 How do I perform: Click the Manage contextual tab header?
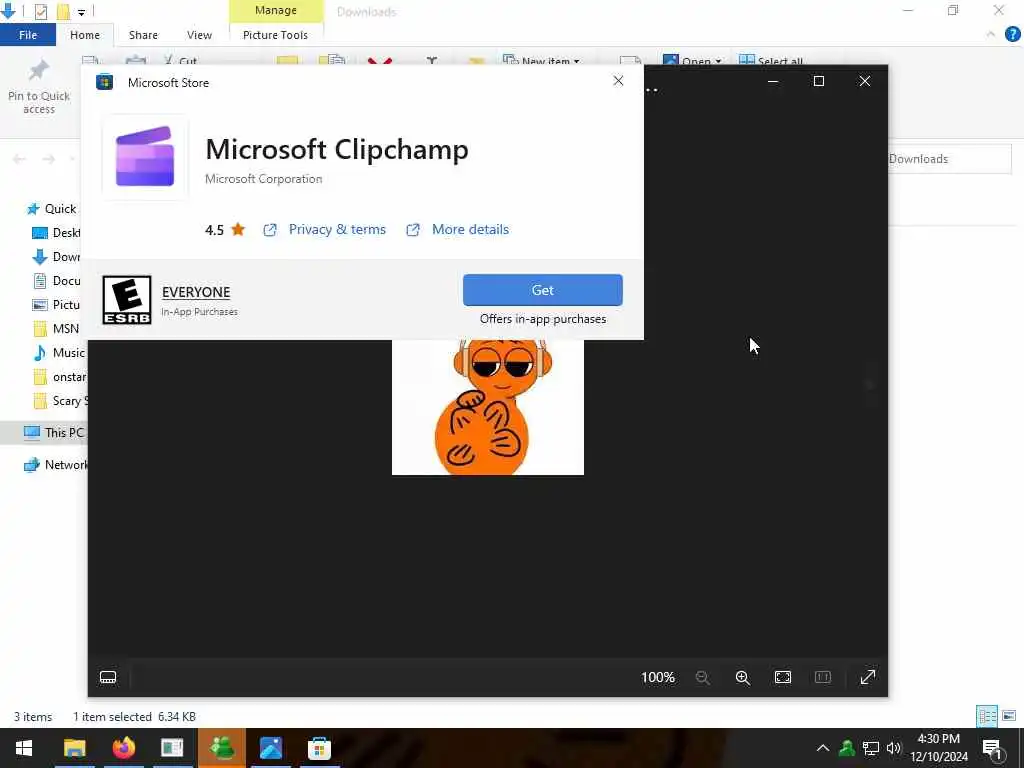(x=276, y=10)
